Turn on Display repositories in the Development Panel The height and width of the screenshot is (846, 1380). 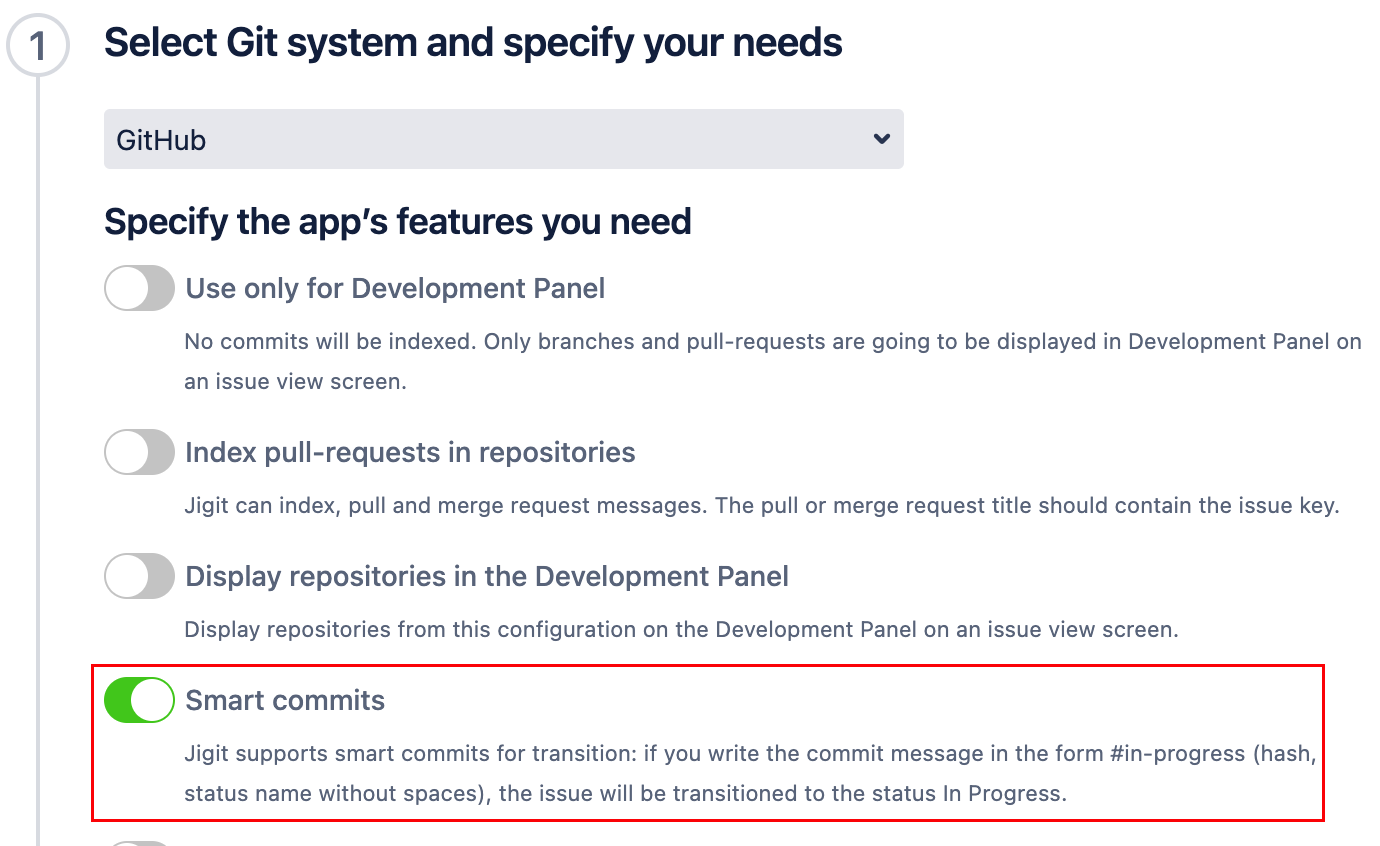139,577
